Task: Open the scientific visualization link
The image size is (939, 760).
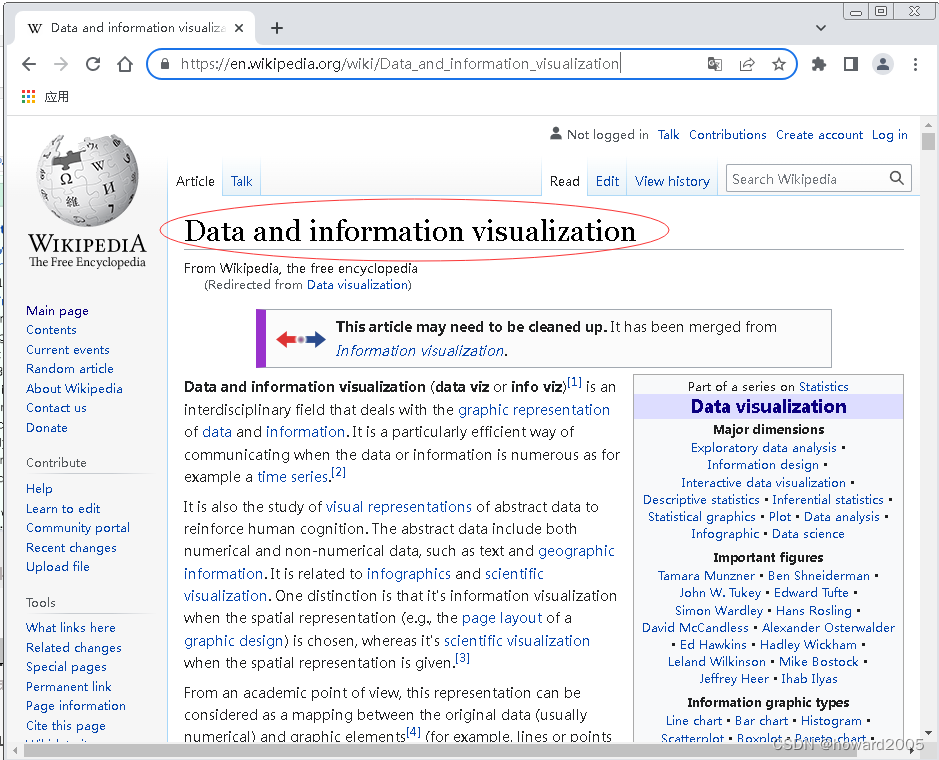Action: (x=517, y=641)
